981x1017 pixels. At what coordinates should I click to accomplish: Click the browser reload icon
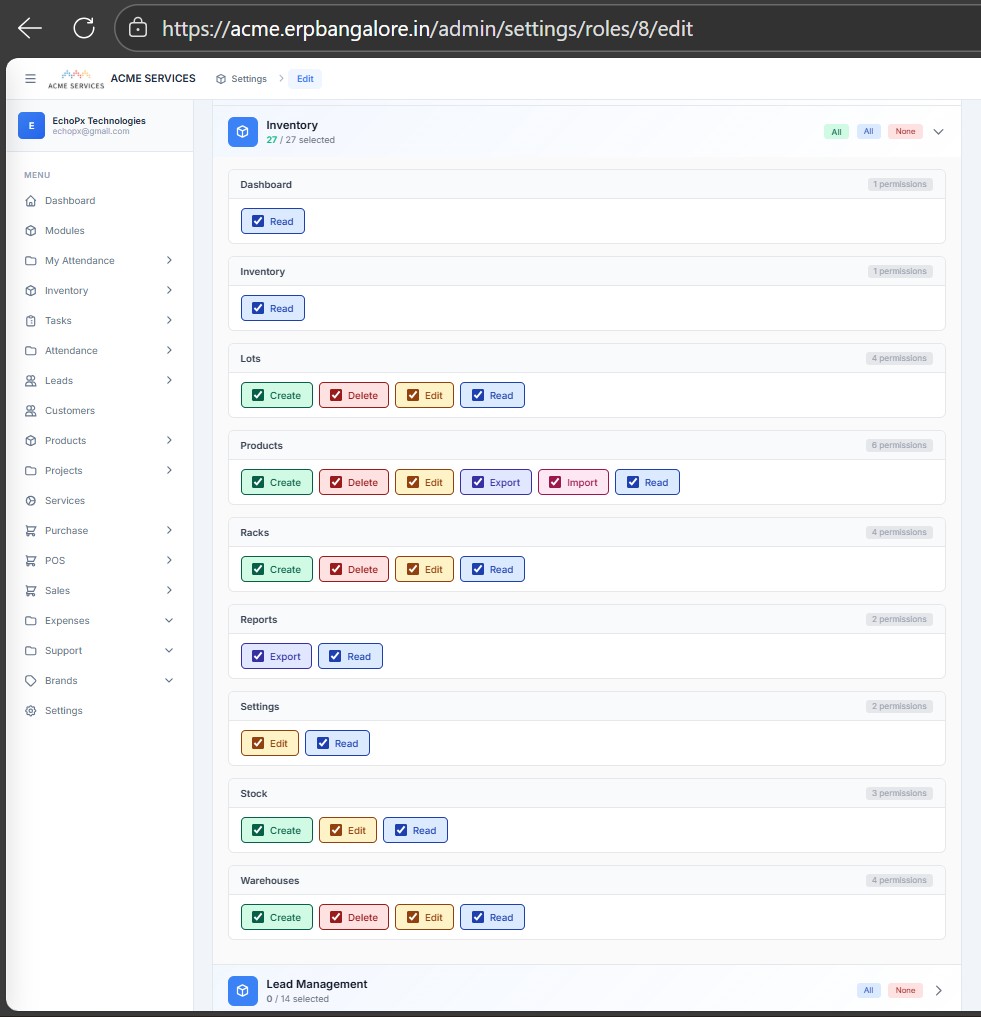click(x=84, y=28)
